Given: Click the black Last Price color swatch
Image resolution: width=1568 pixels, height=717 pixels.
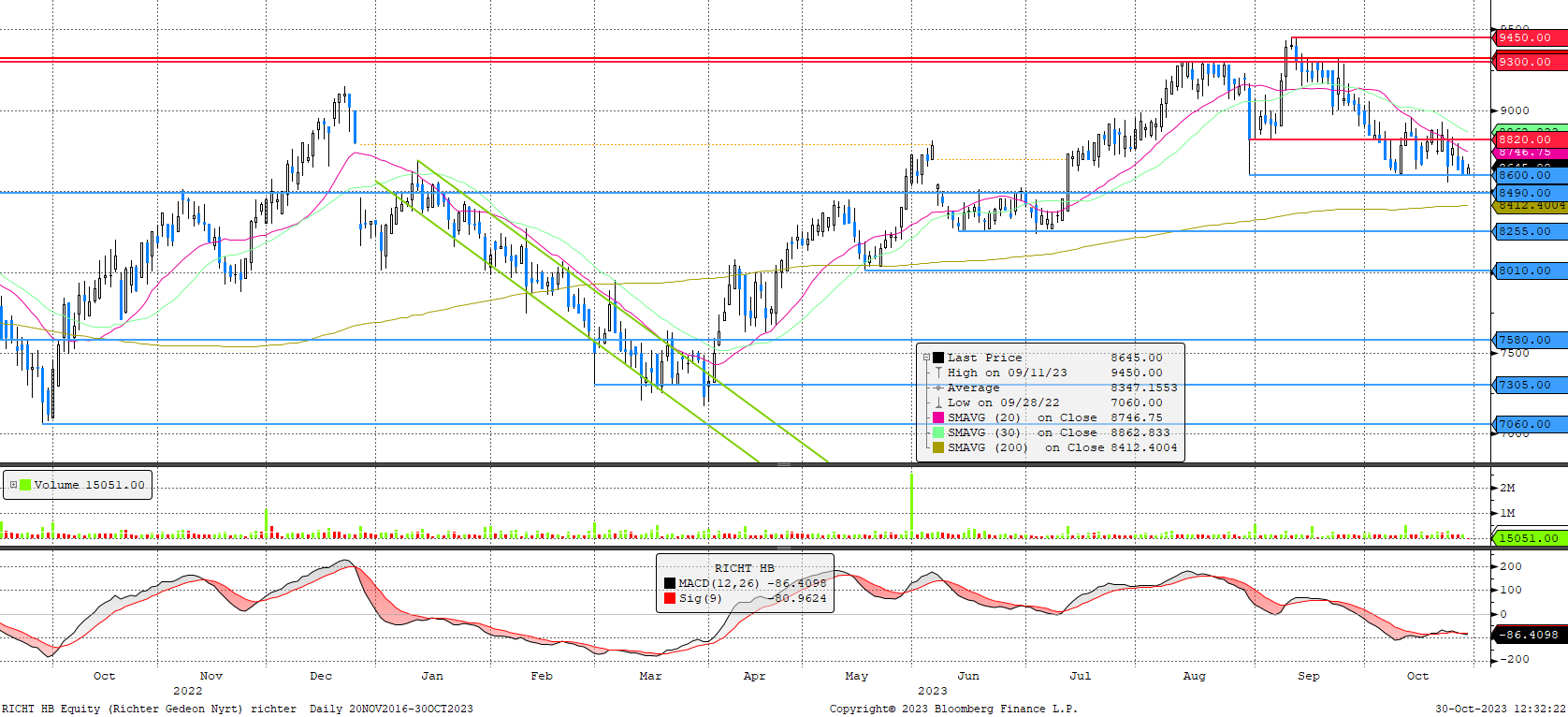Looking at the screenshot, I should click(x=938, y=358).
